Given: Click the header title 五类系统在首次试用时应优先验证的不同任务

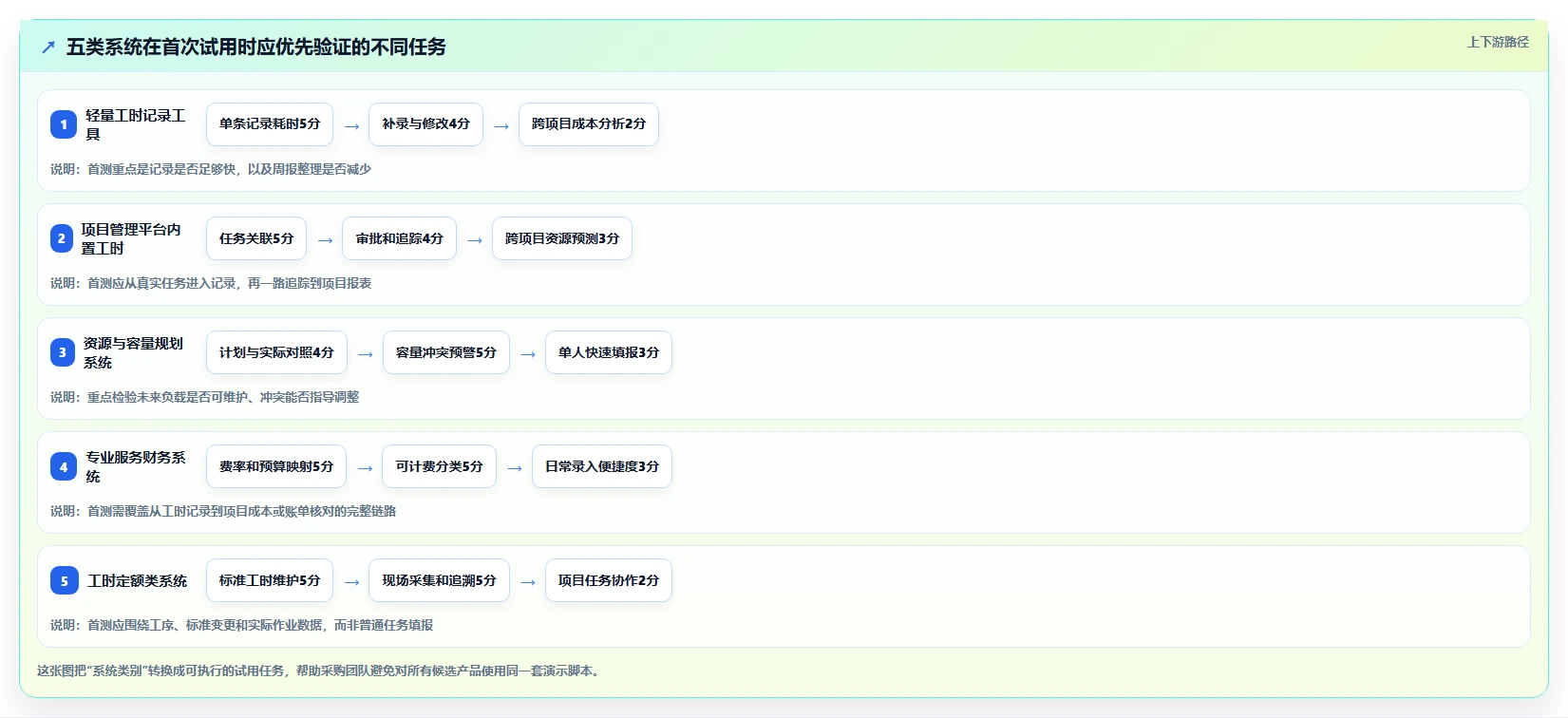Looking at the screenshot, I should click(x=256, y=47).
